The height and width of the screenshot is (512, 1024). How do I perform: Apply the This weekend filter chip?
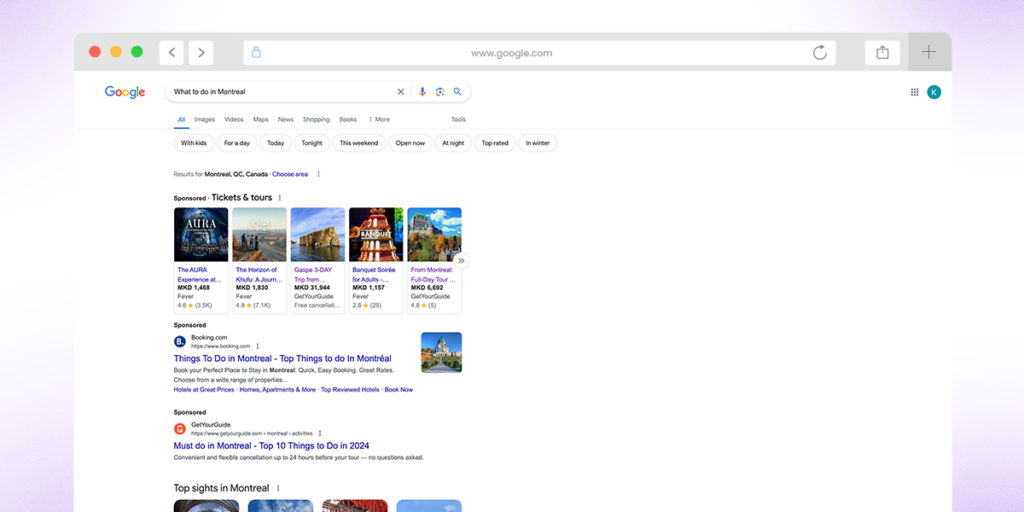pyautogui.click(x=359, y=143)
